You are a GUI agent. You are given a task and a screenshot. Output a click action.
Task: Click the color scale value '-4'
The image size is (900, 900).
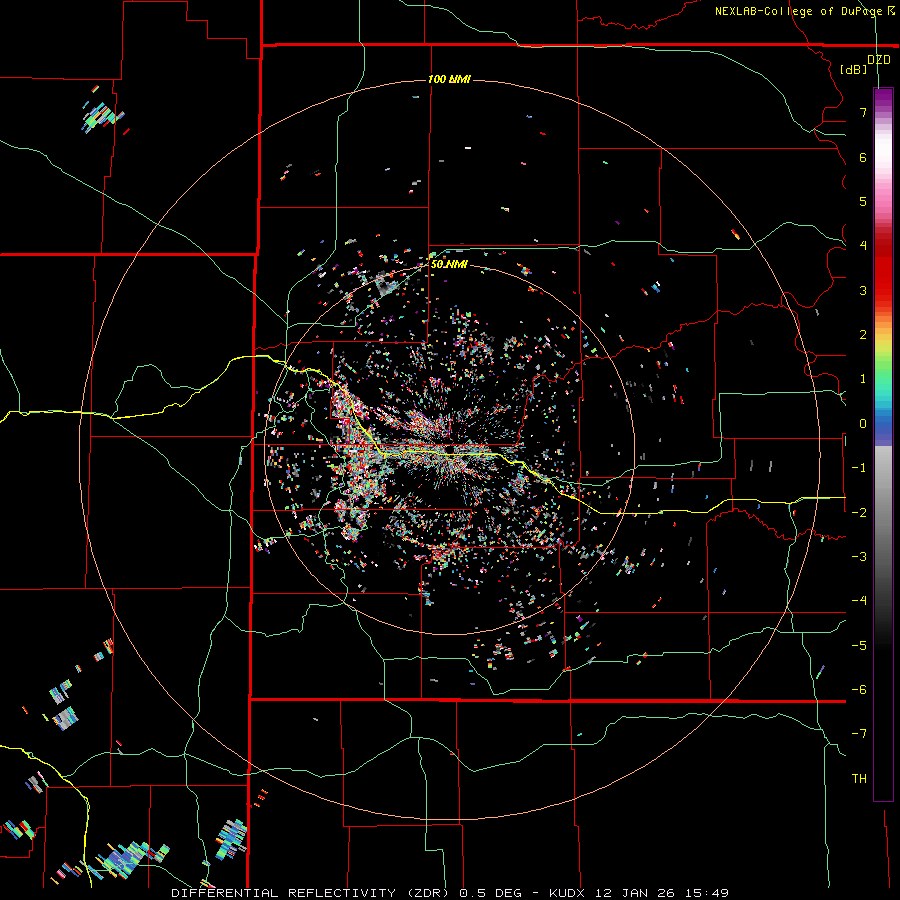pos(859,601)
